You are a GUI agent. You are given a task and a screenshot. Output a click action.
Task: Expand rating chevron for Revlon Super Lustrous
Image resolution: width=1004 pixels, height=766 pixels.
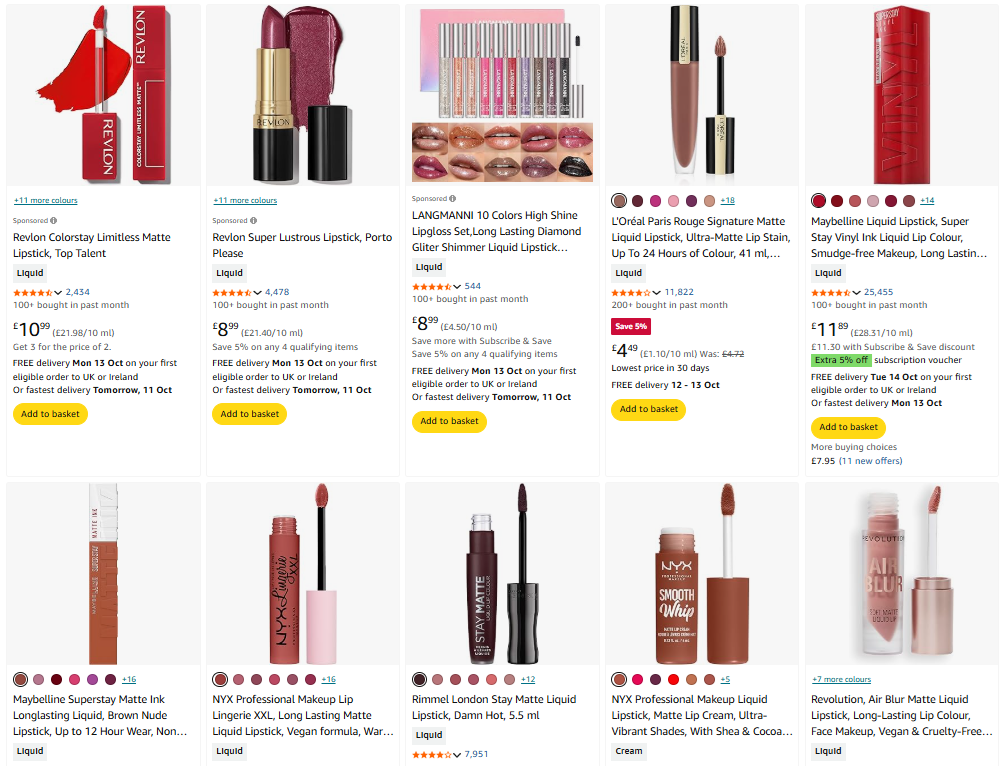pos(258,292)
